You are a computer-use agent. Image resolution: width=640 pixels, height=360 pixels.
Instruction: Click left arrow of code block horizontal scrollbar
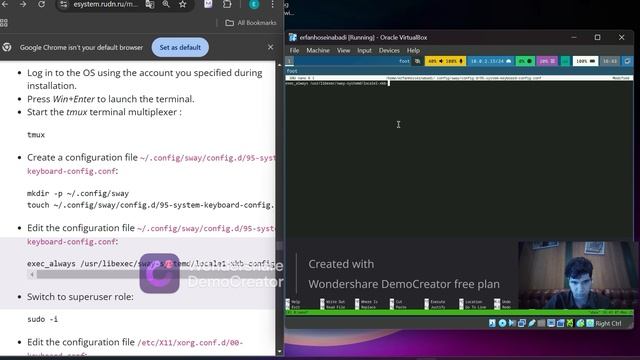31,275
